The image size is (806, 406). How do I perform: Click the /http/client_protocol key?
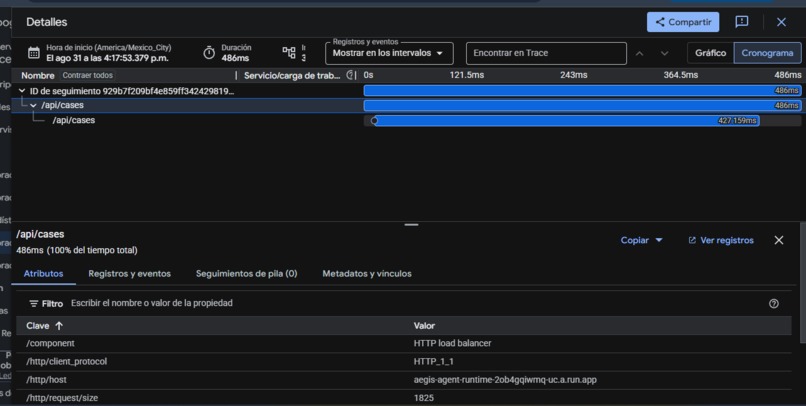[x=67, y=361]
